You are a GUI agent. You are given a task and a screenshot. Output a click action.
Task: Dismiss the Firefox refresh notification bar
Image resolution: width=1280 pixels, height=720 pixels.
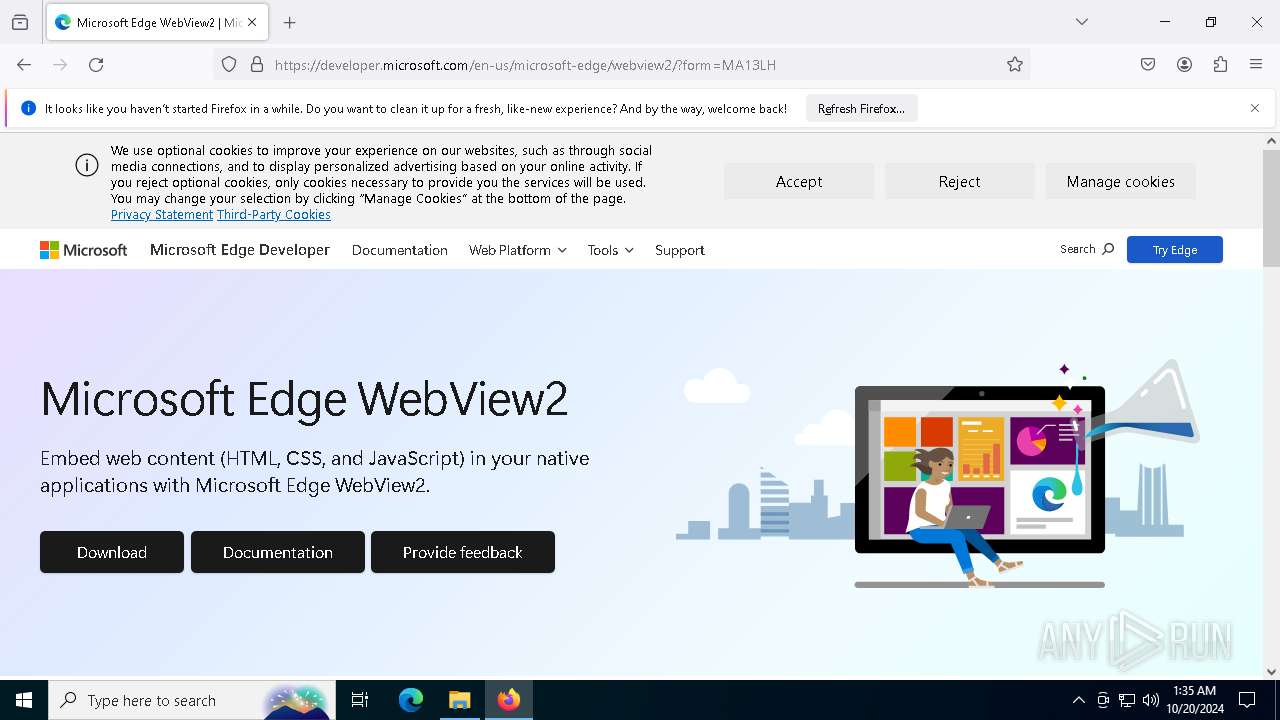(x=1255, y=108)
